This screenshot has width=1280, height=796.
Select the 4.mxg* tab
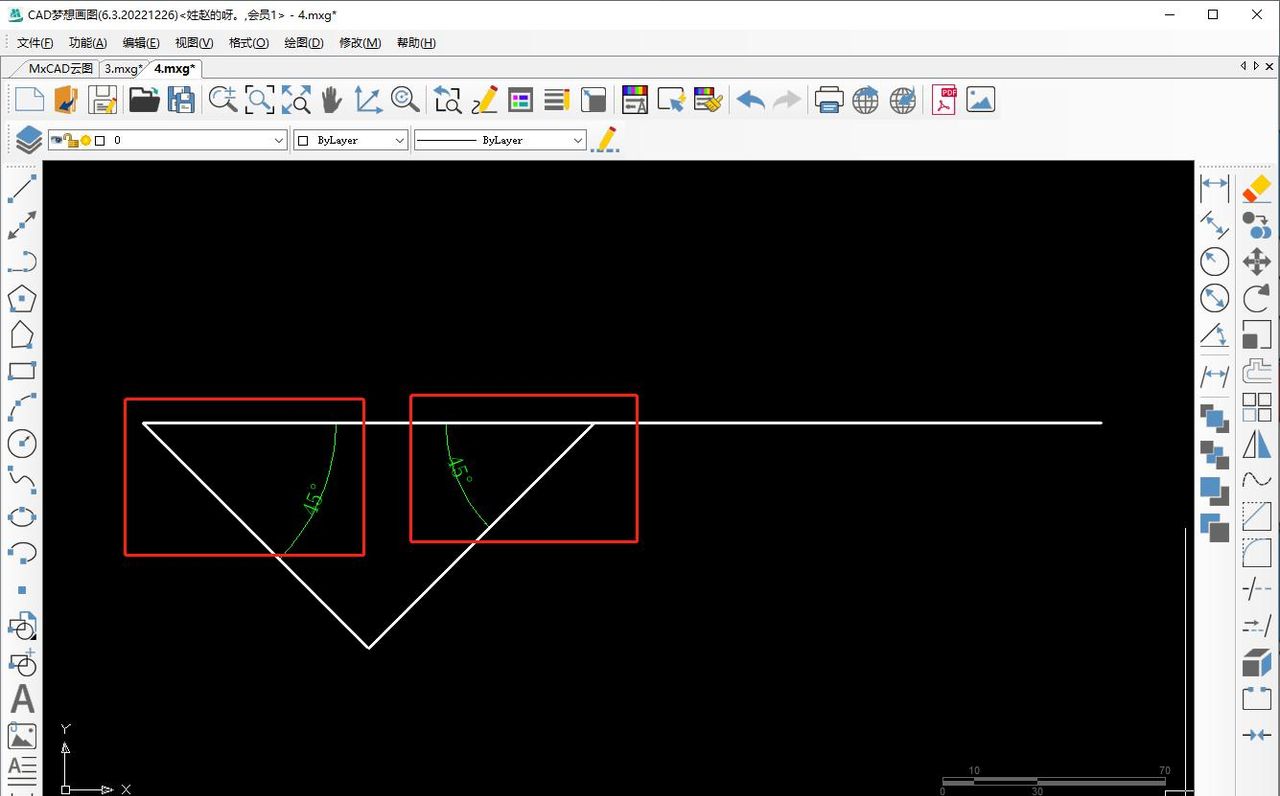pos(175,69)
